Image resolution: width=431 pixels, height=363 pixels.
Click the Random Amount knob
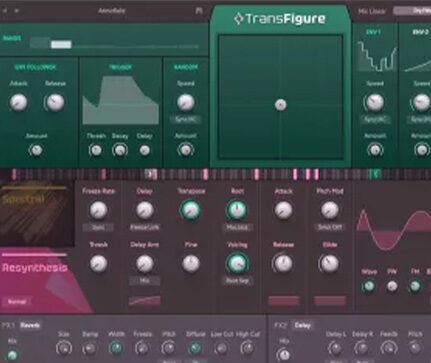pos(186,150)
